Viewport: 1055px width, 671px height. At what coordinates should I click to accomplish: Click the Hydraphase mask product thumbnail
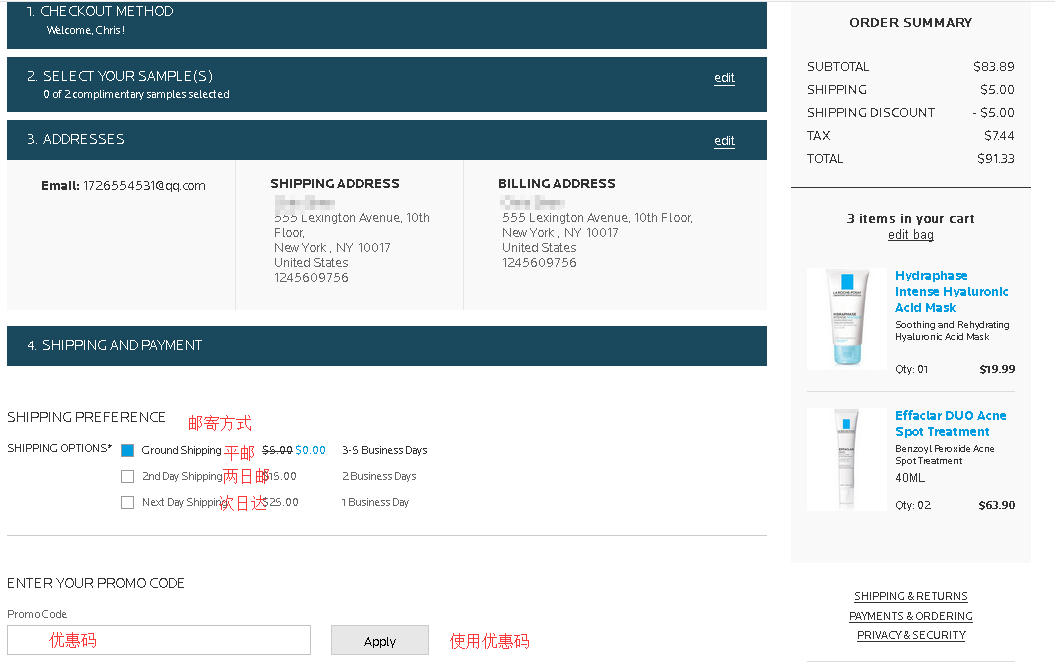tap(846, 319)
